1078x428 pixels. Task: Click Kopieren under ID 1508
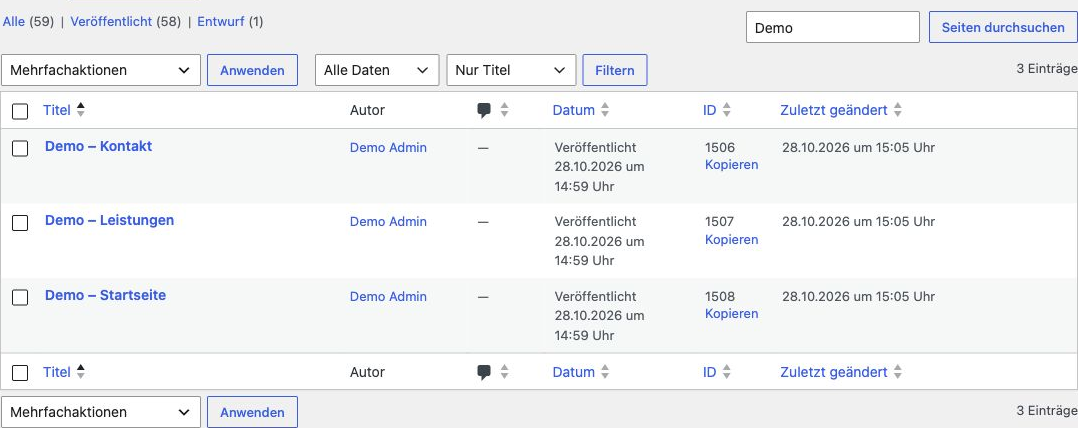pos(732,314)
